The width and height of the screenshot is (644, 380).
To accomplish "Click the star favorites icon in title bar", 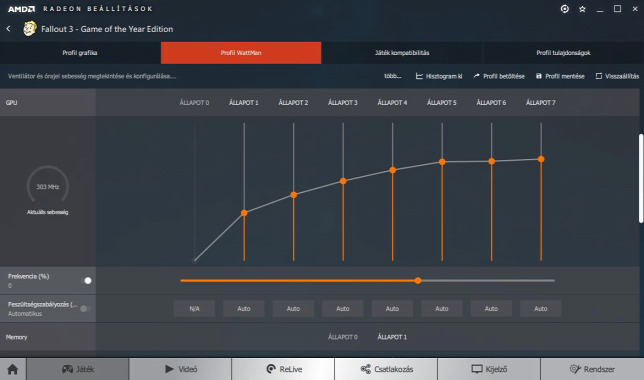I will tap(582, 9).
